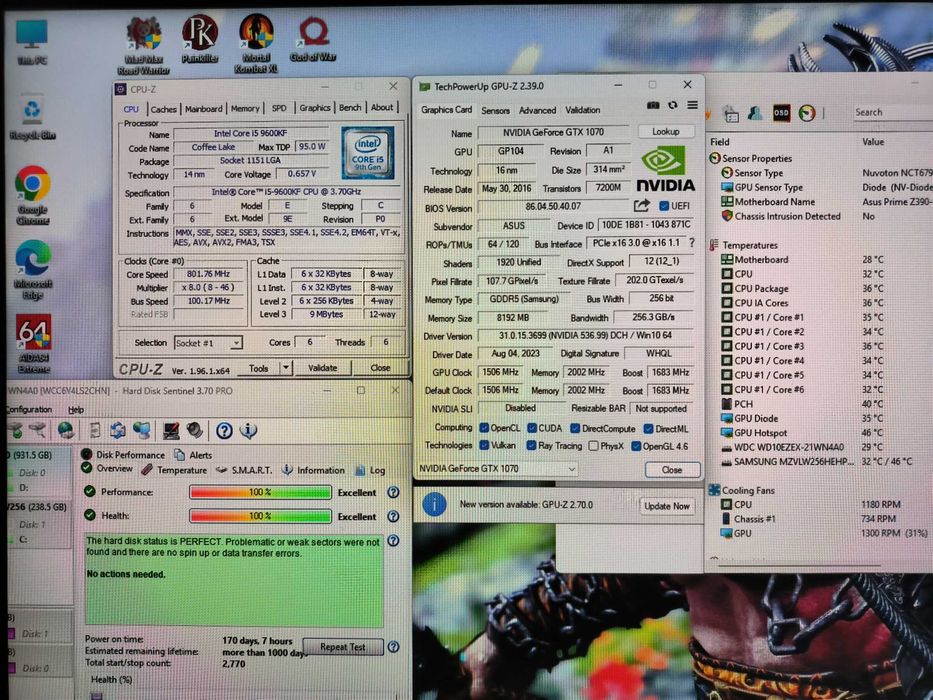
Task: Click the Repeat Test button
Action: point(342,647)
